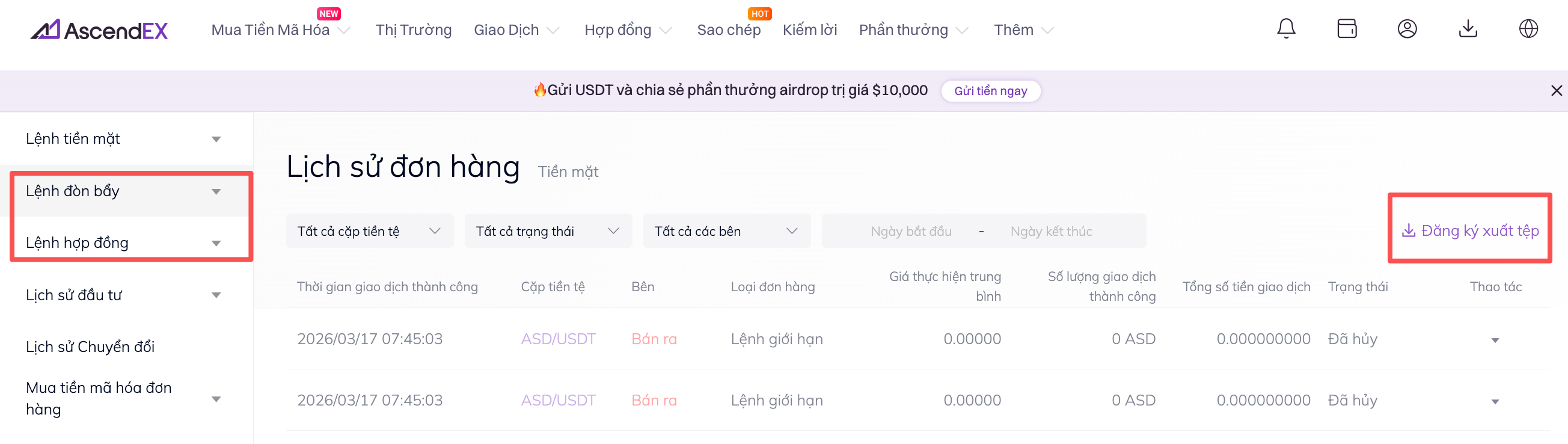Open "Tất cả cặp tiền tệ" dropdown
Image resolution: width=1568 pixels, height=444 pixels.
[x=369, y=231]
